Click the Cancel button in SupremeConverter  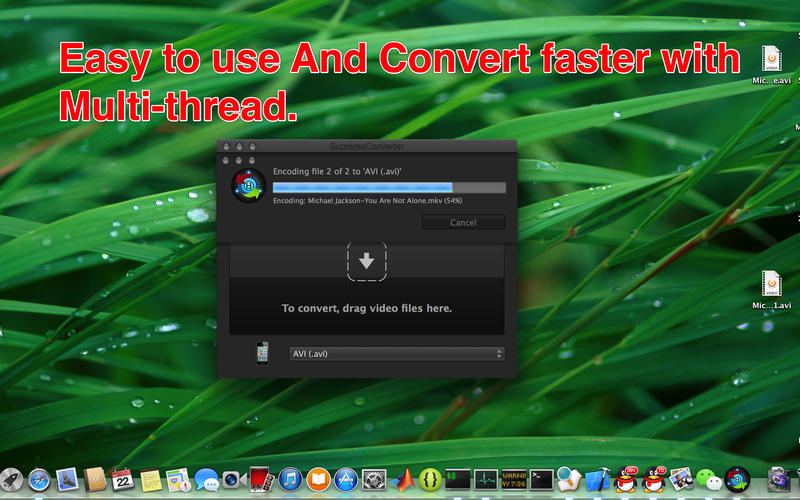pos(463,222)
